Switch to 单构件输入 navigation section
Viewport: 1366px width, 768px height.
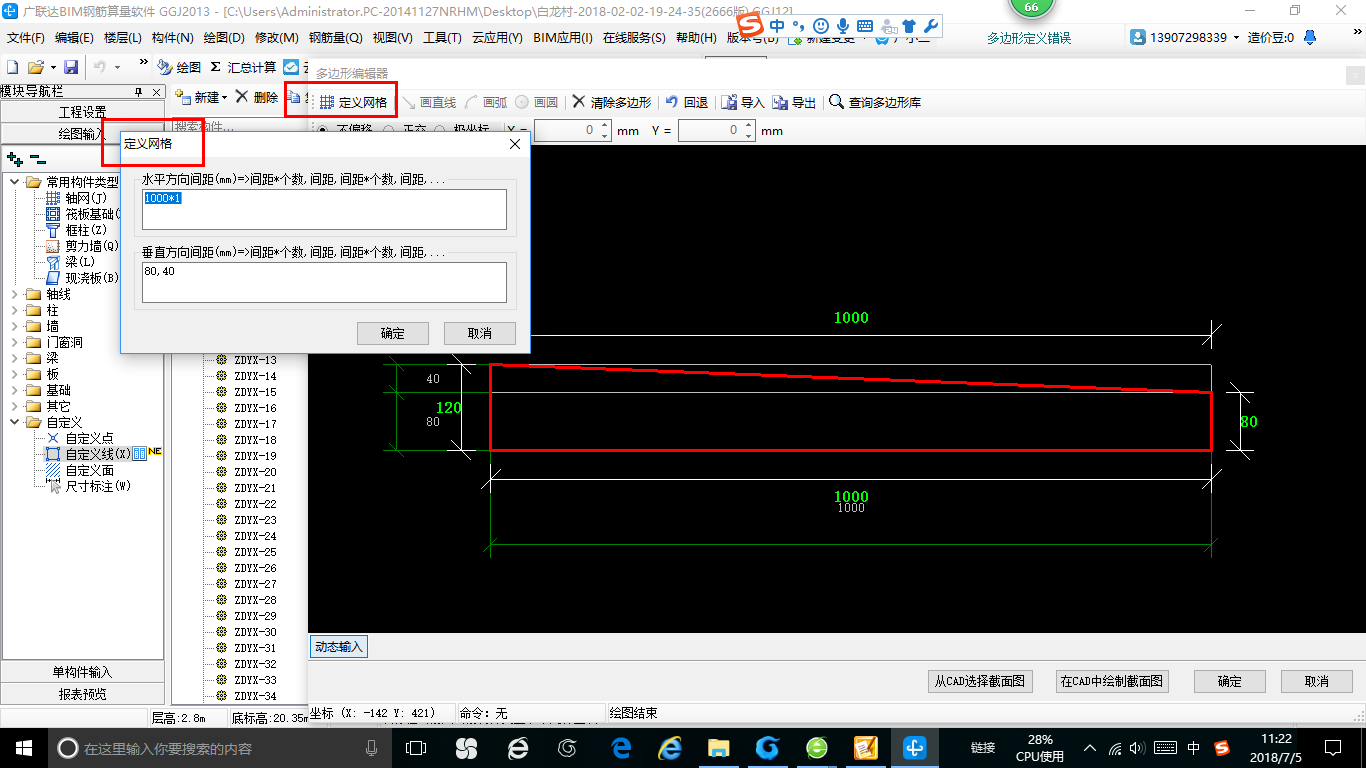point(82,672)
